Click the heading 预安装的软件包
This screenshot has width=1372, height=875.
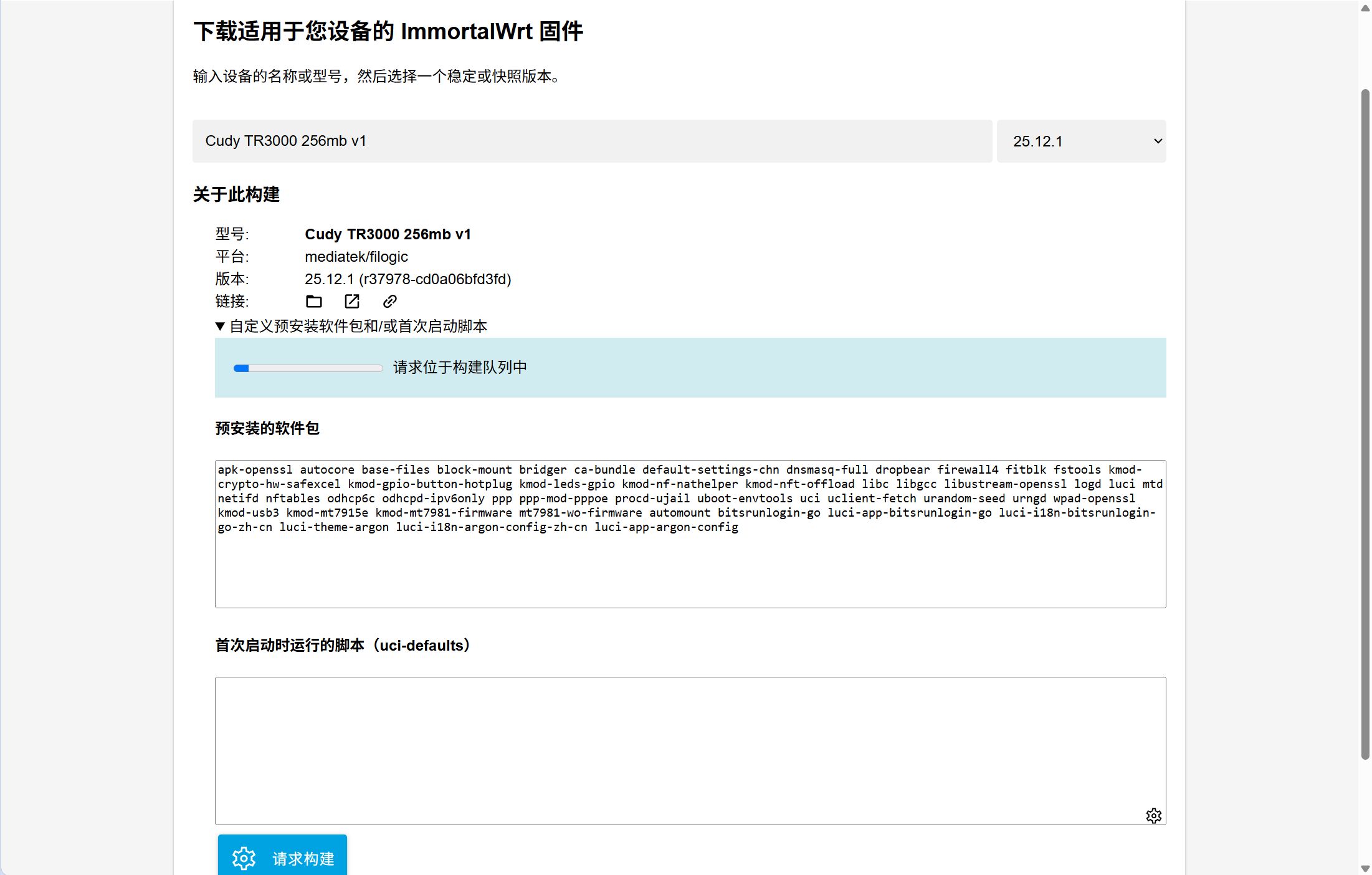pos(267,428)
